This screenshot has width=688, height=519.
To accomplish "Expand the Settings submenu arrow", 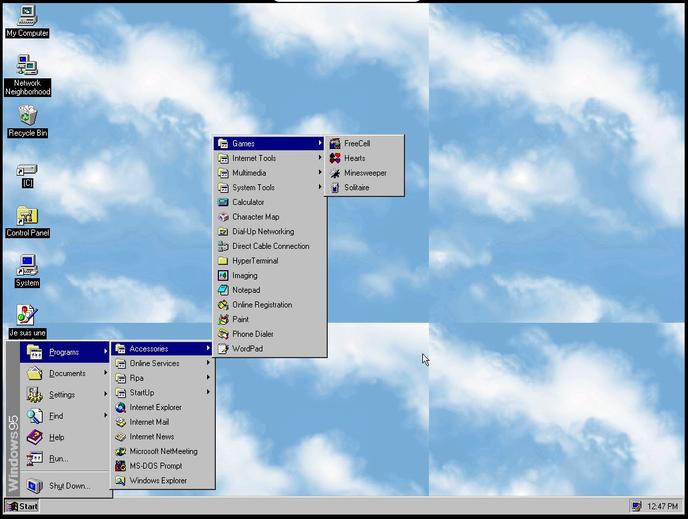I will point(105,394).
